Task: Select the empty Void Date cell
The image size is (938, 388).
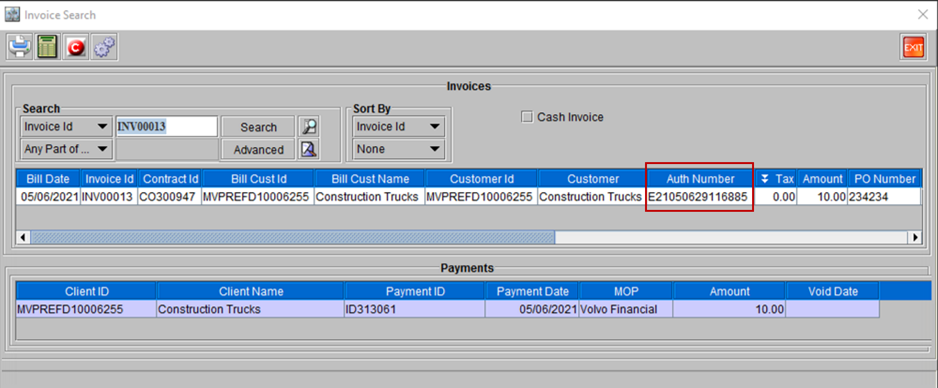Action: pyautogui.click(x=832, y=309)
